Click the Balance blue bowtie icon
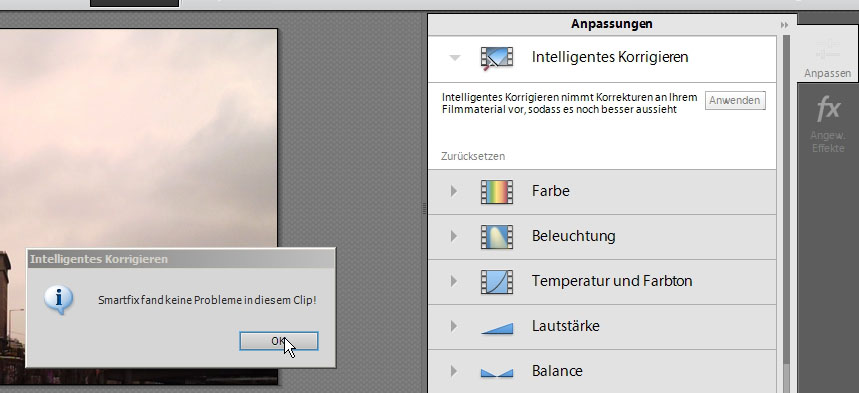The image size is (859, 393). 497,373
